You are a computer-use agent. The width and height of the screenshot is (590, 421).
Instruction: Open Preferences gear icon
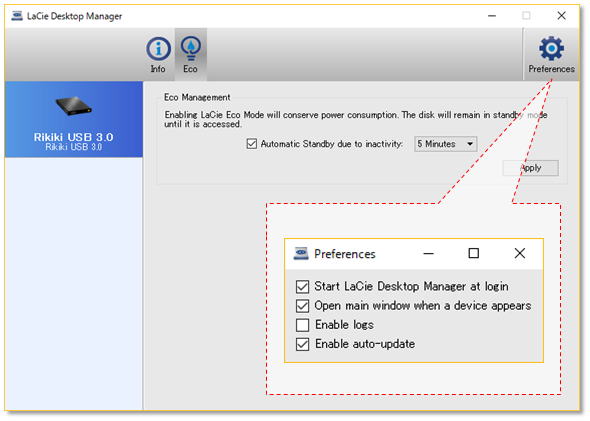[551, 48]
